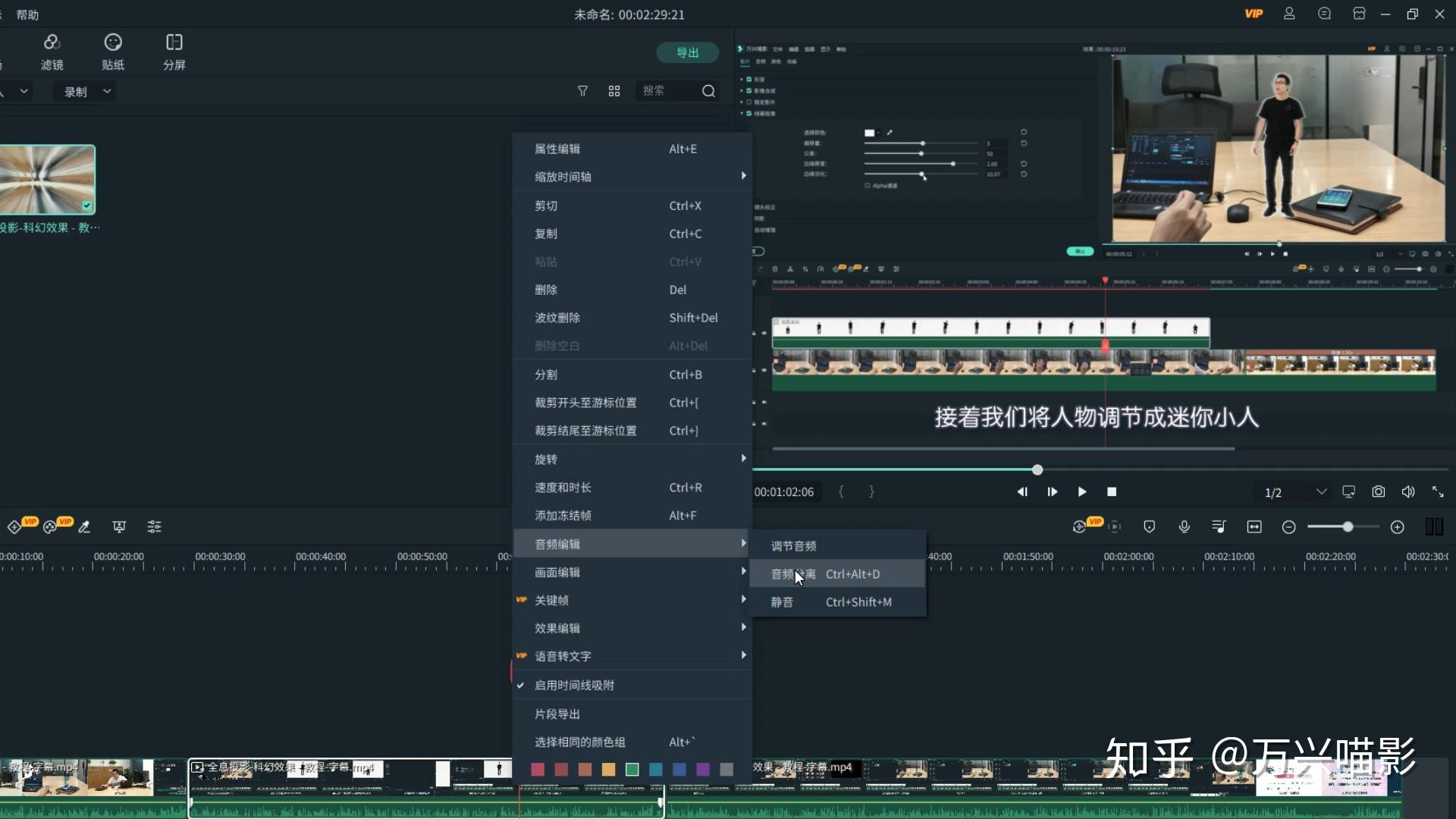This screenshot has width=1456, height=819.
Task: Enter fullscreen preview icon
Action: pos(1438,491)
